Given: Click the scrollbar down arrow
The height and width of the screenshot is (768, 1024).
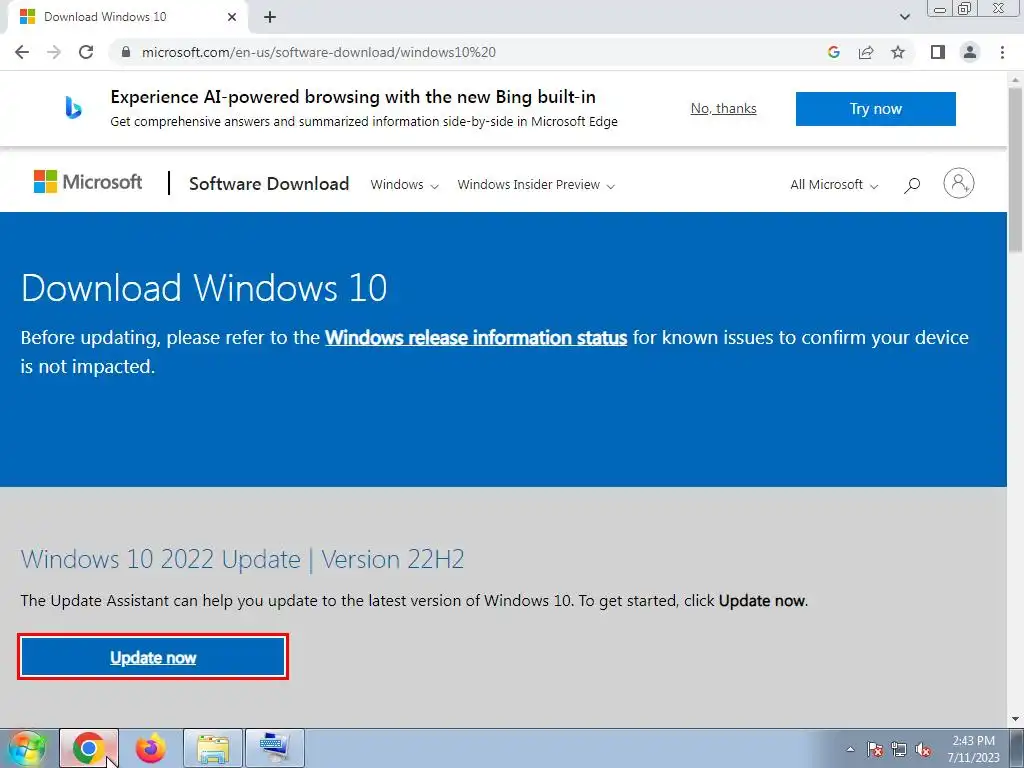Looking at the screenshot, I should click(1016, 719).
